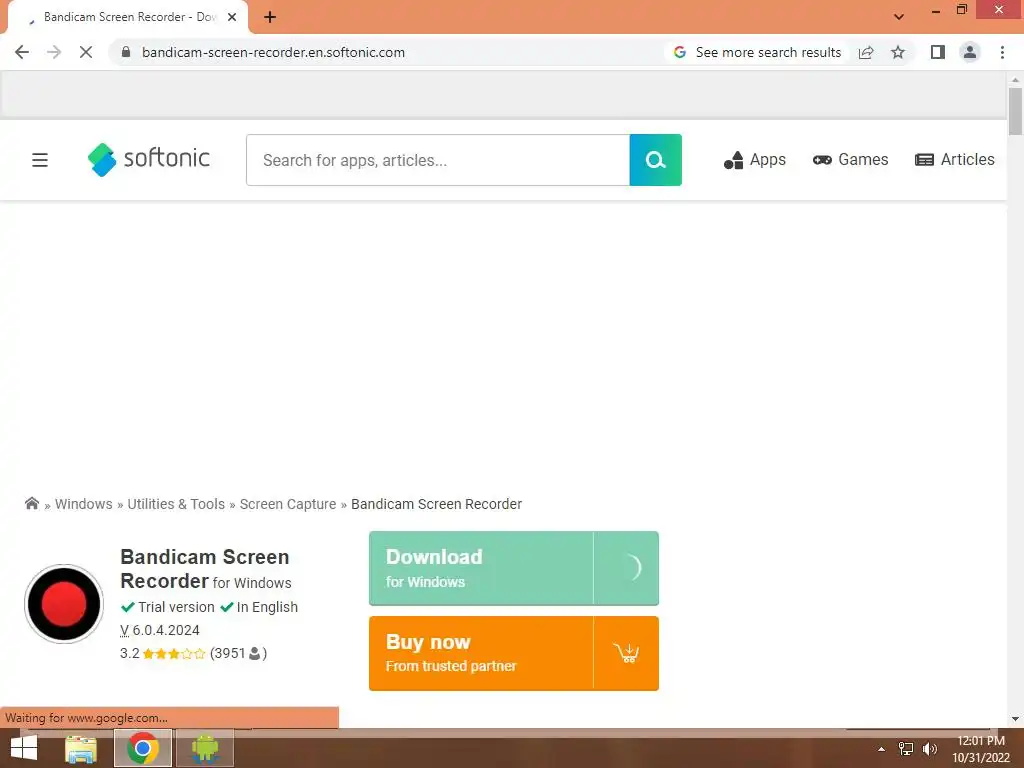
Task: Open a new browser tab
Action: tap(270, 17)
